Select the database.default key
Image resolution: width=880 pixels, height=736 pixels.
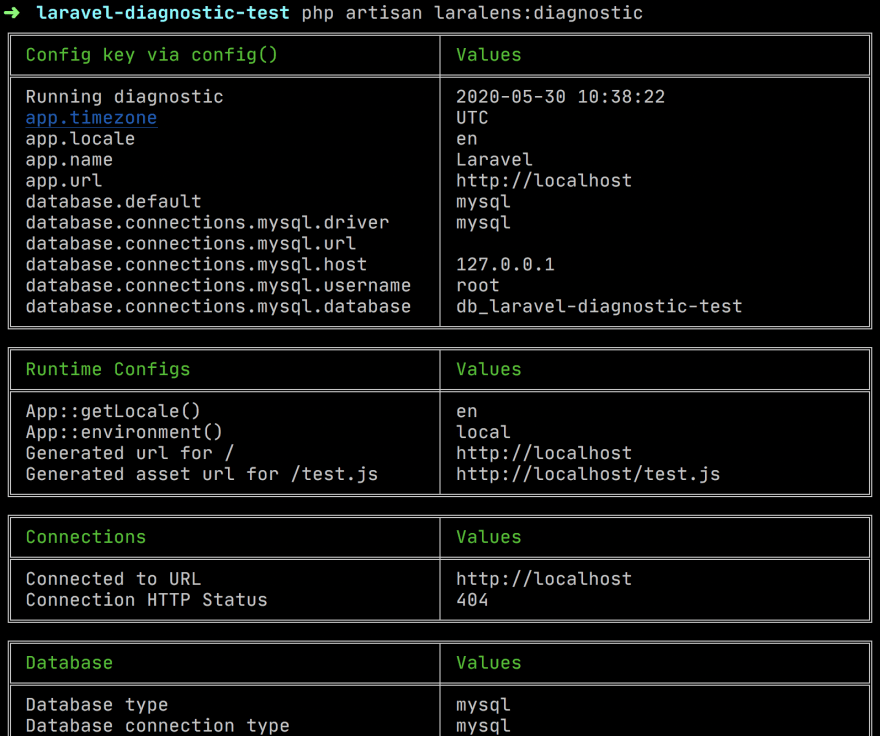tap(113, 202)
